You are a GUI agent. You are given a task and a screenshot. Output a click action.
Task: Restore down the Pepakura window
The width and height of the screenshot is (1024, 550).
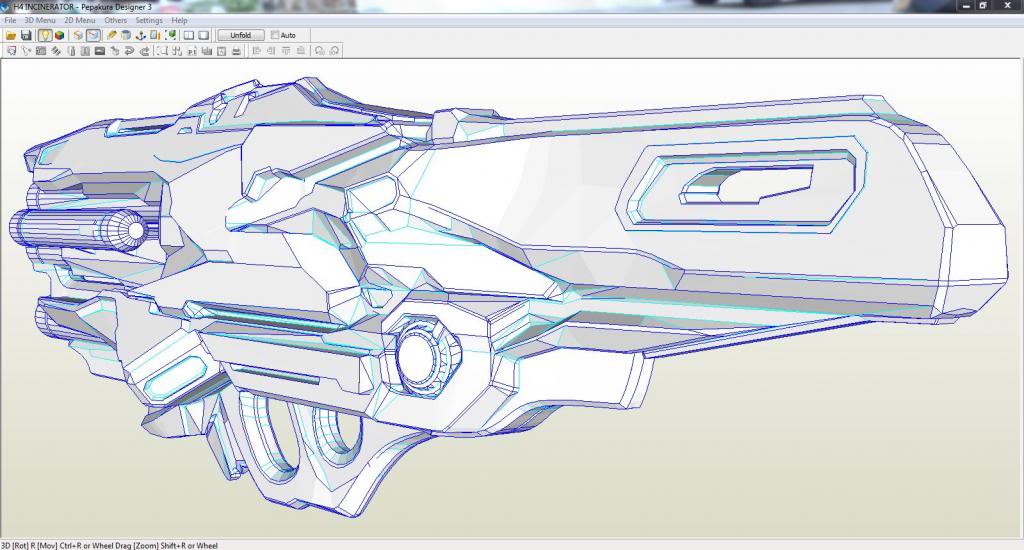click(983, 5)
